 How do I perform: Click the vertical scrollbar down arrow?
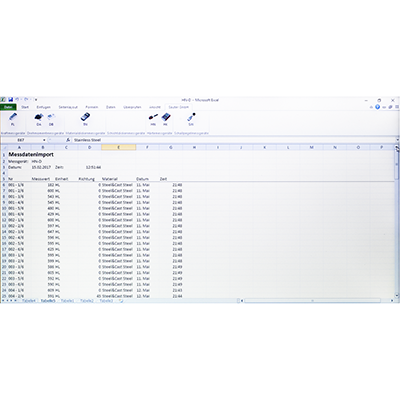397,295
